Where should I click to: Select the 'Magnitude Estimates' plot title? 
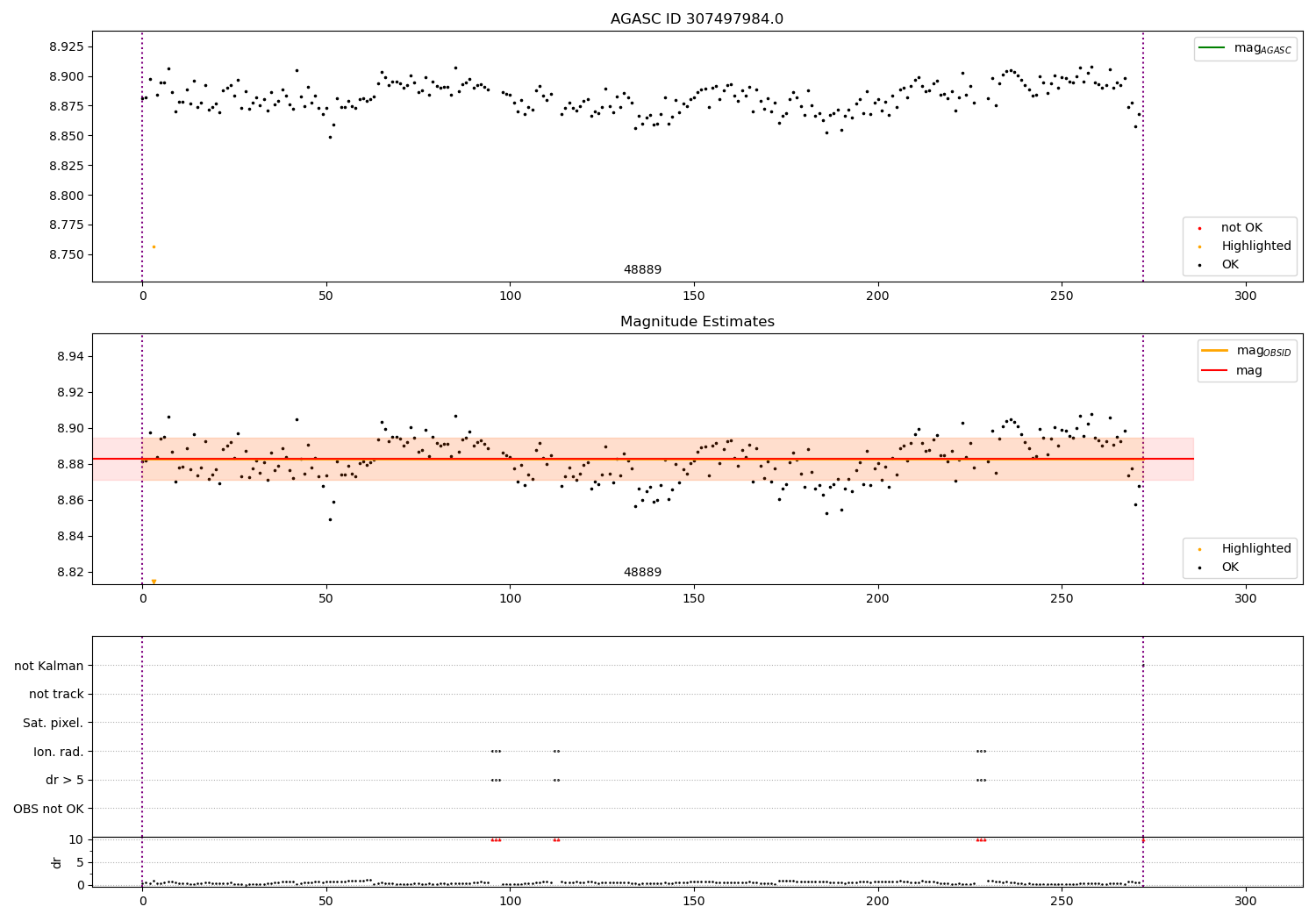point(697,322)
